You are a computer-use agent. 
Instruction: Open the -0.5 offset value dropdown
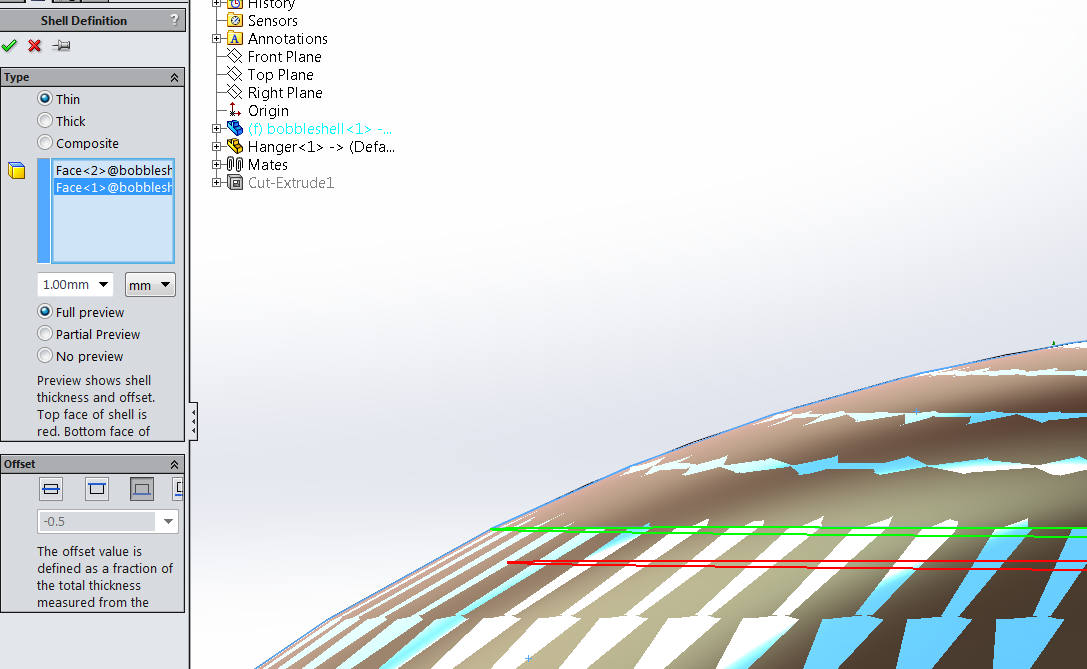[168, 521]
